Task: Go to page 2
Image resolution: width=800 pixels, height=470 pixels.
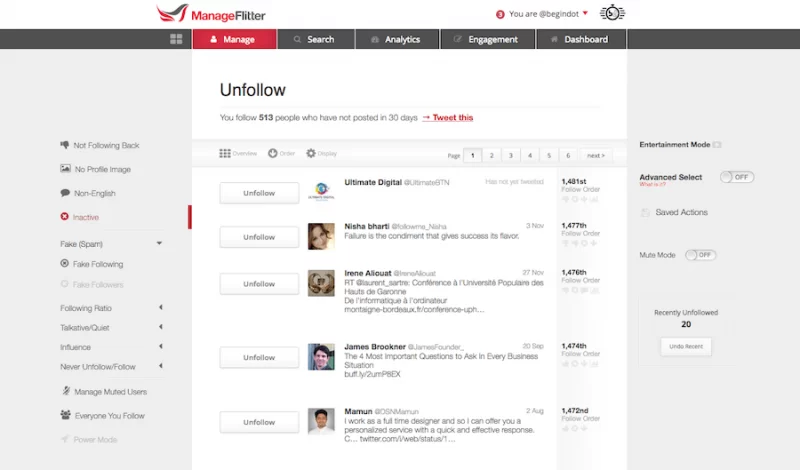Action: click(491, 155)
